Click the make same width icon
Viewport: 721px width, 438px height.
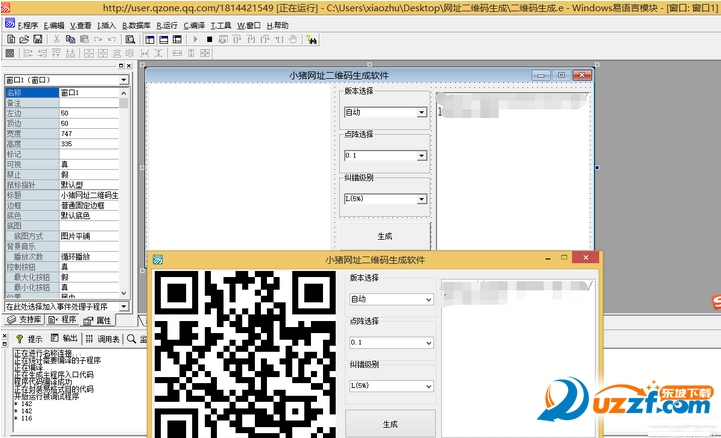(177, 53)
